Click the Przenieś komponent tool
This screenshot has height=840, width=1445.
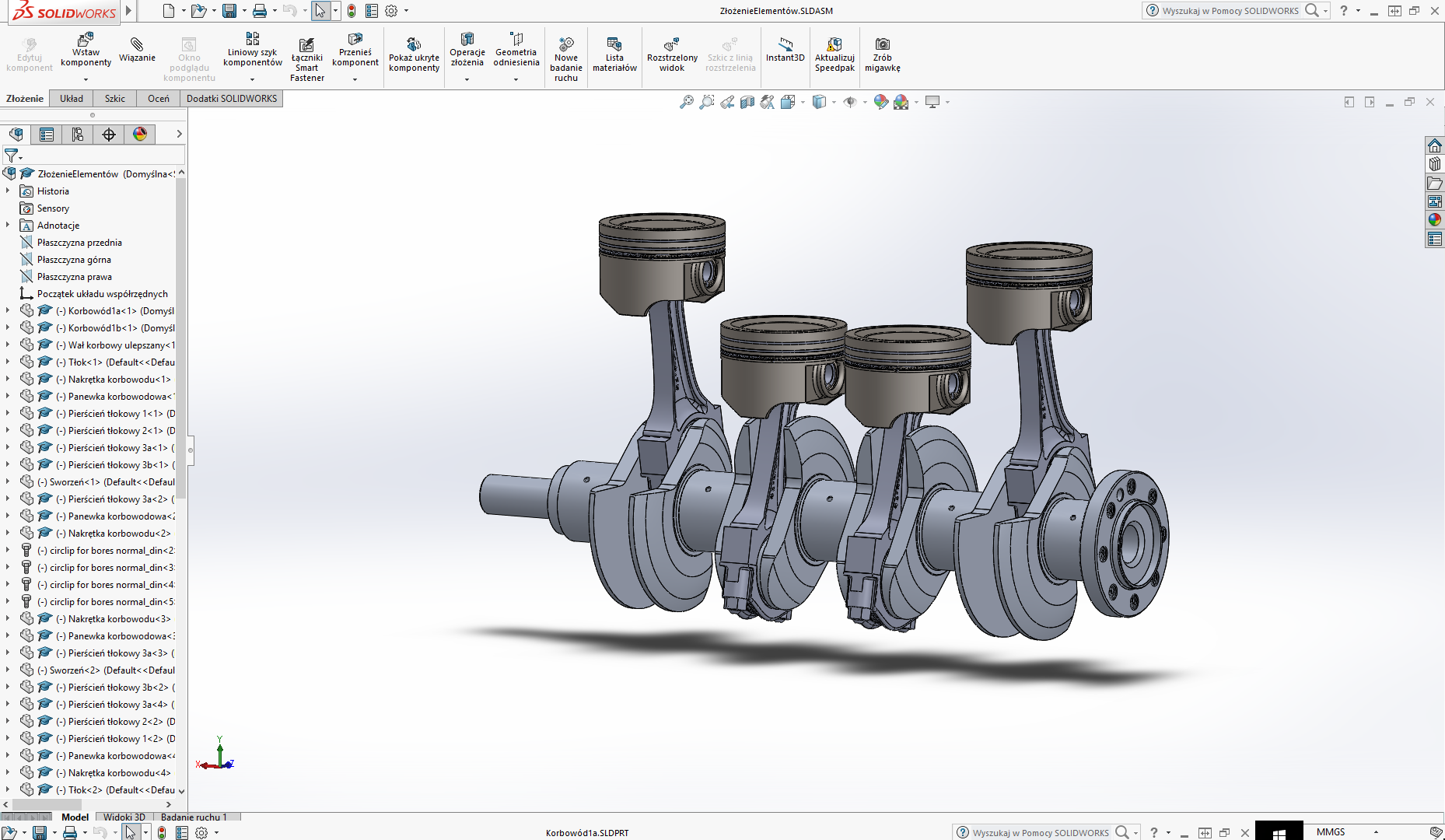[355, 51]
